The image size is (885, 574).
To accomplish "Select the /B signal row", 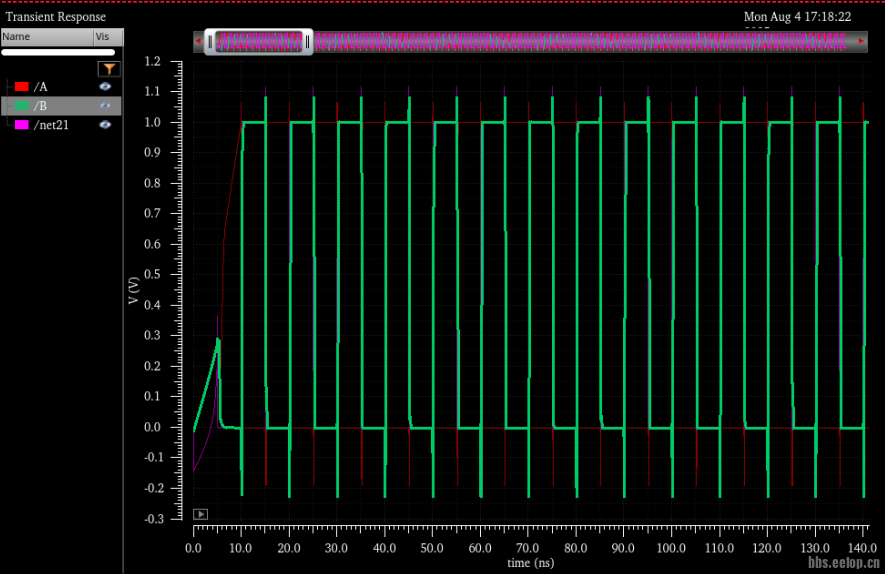I will 61,106.
